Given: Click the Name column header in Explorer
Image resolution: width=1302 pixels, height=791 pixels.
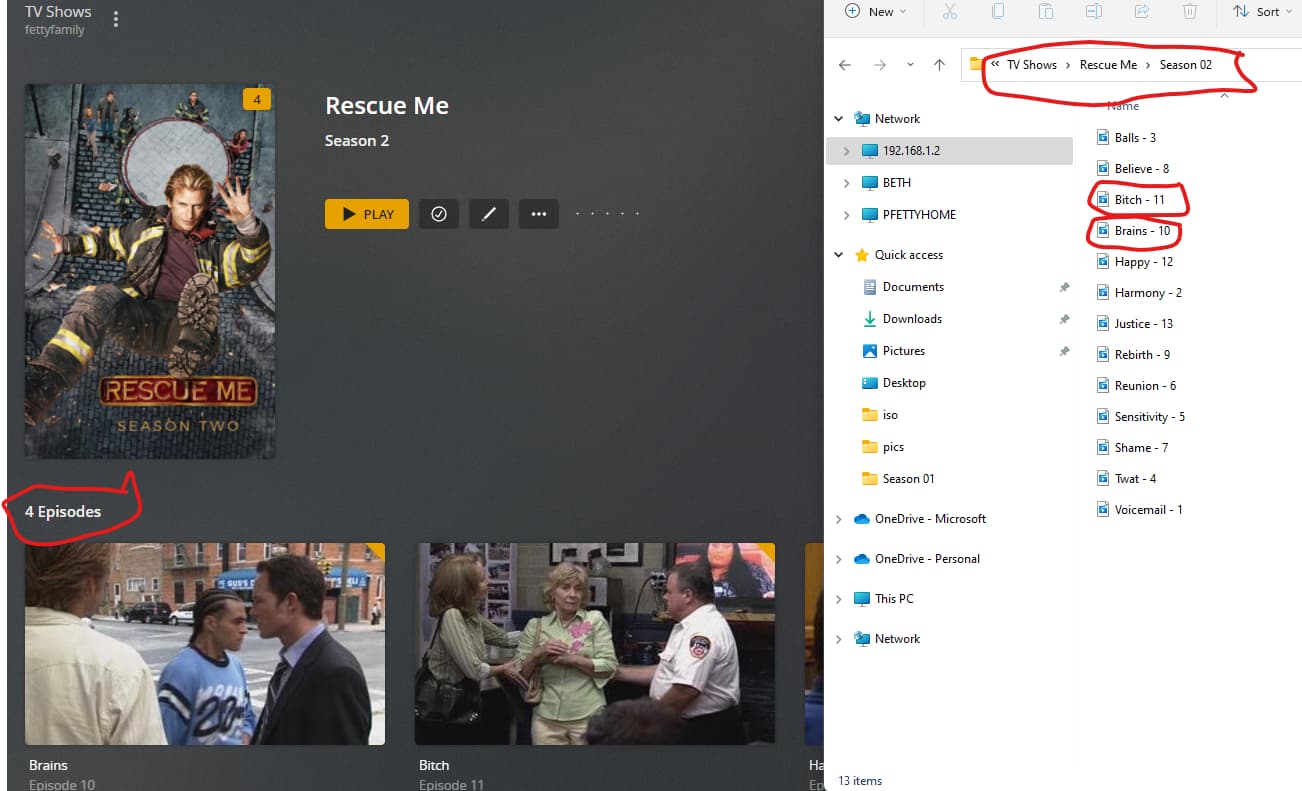Looking at the screenshot, I should tap(1123, 106).
